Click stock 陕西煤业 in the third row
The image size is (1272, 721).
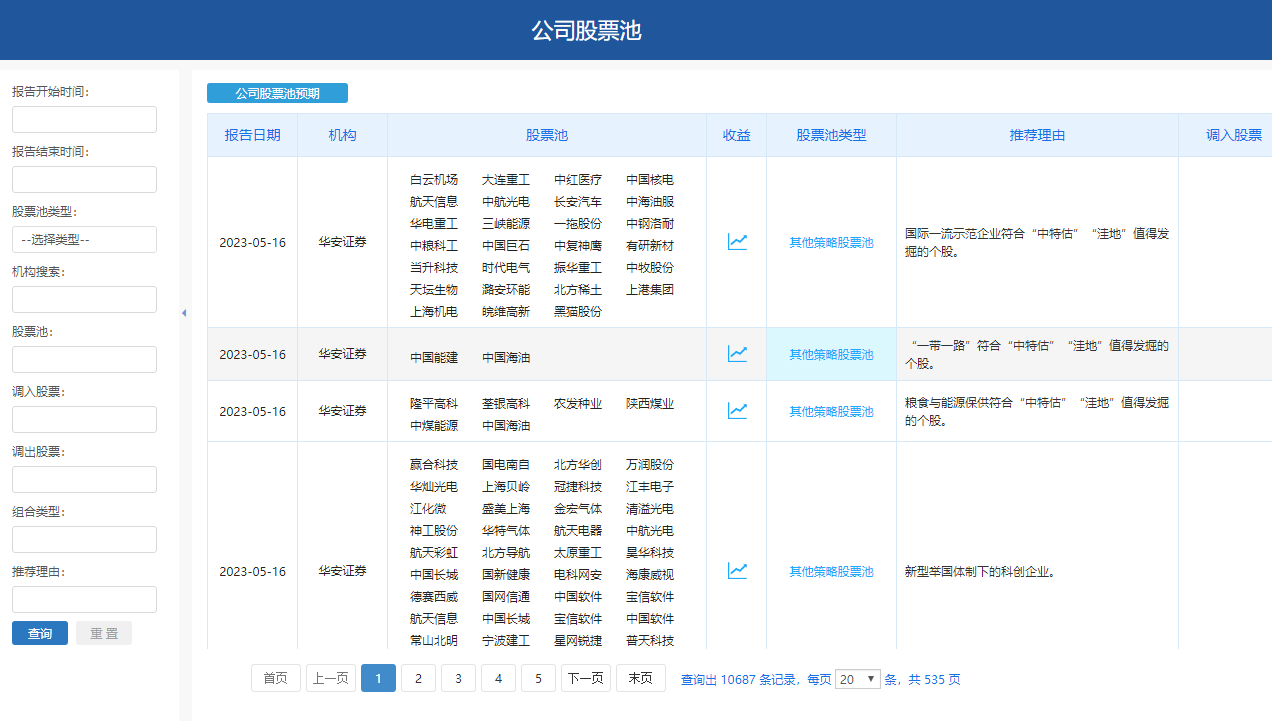(650, 403)
